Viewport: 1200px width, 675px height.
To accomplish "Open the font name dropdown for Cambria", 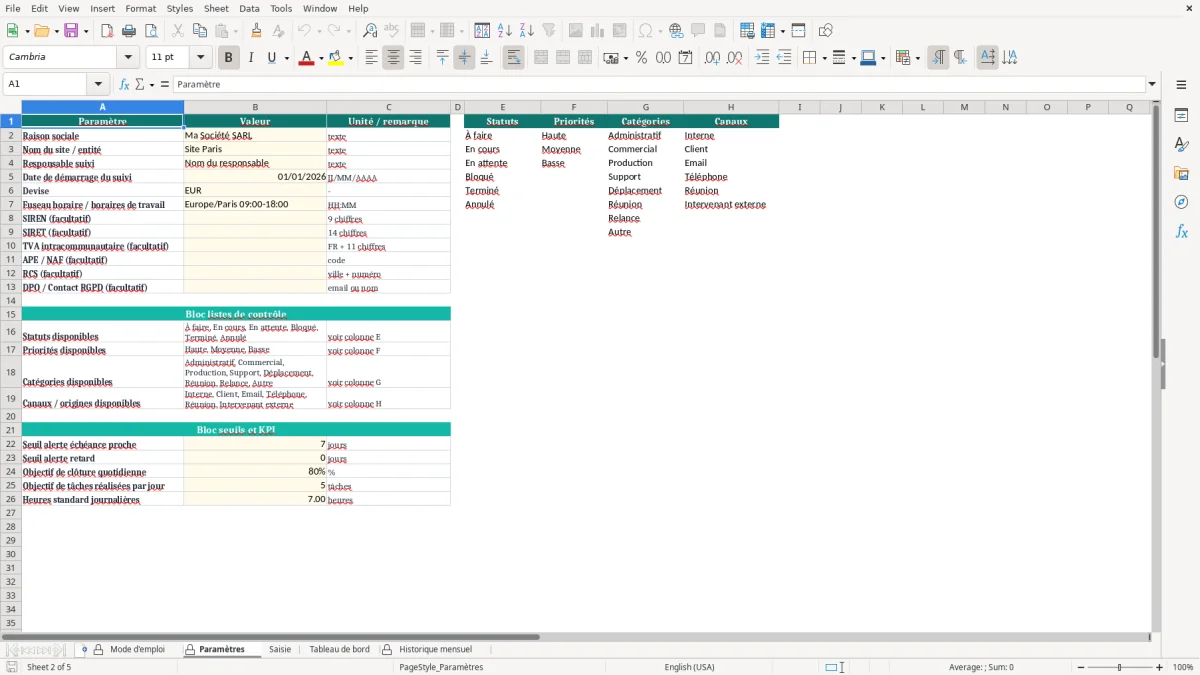I will (127, 58).
